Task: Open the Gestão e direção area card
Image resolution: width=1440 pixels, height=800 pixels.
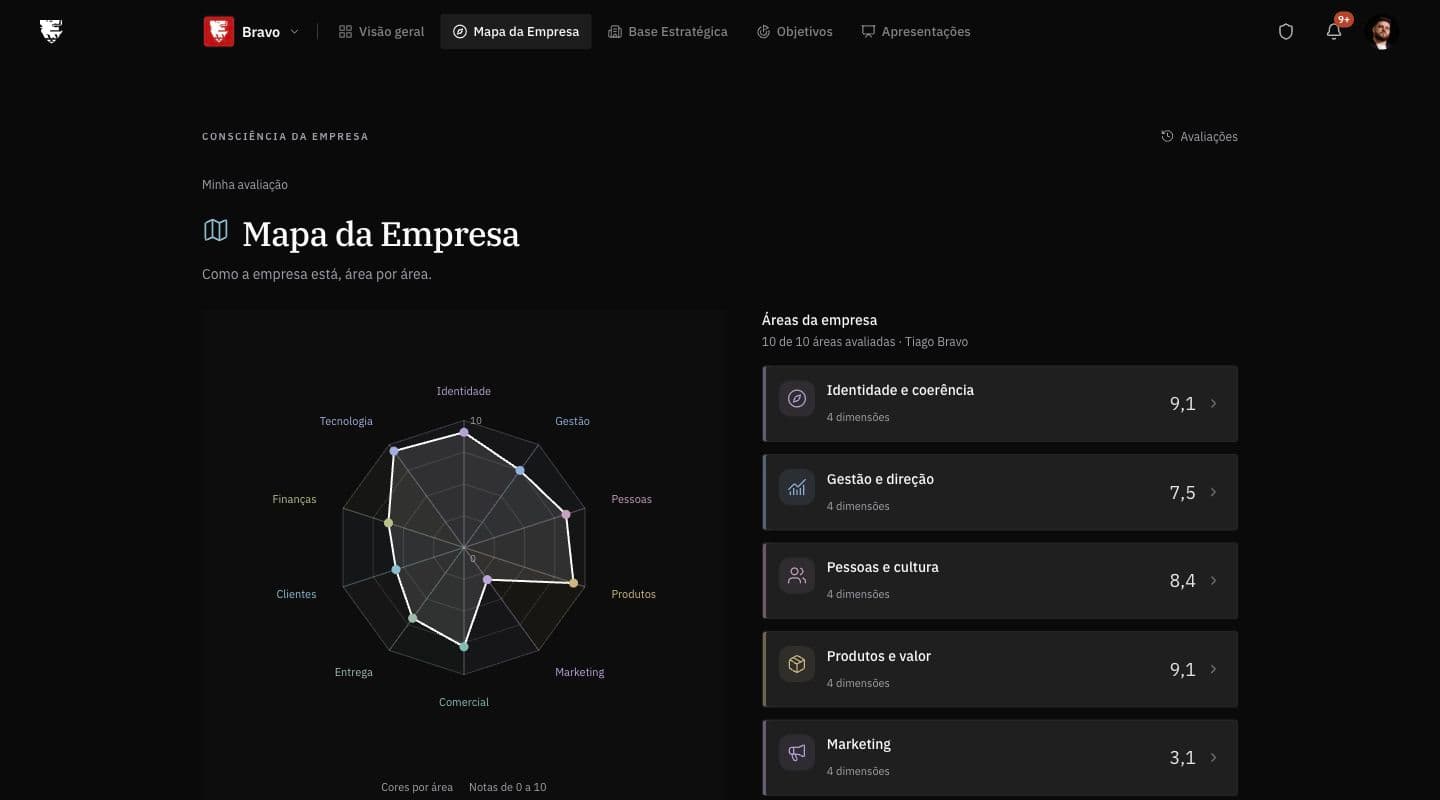Action: pyautogui.click(x=1000, y=492)
